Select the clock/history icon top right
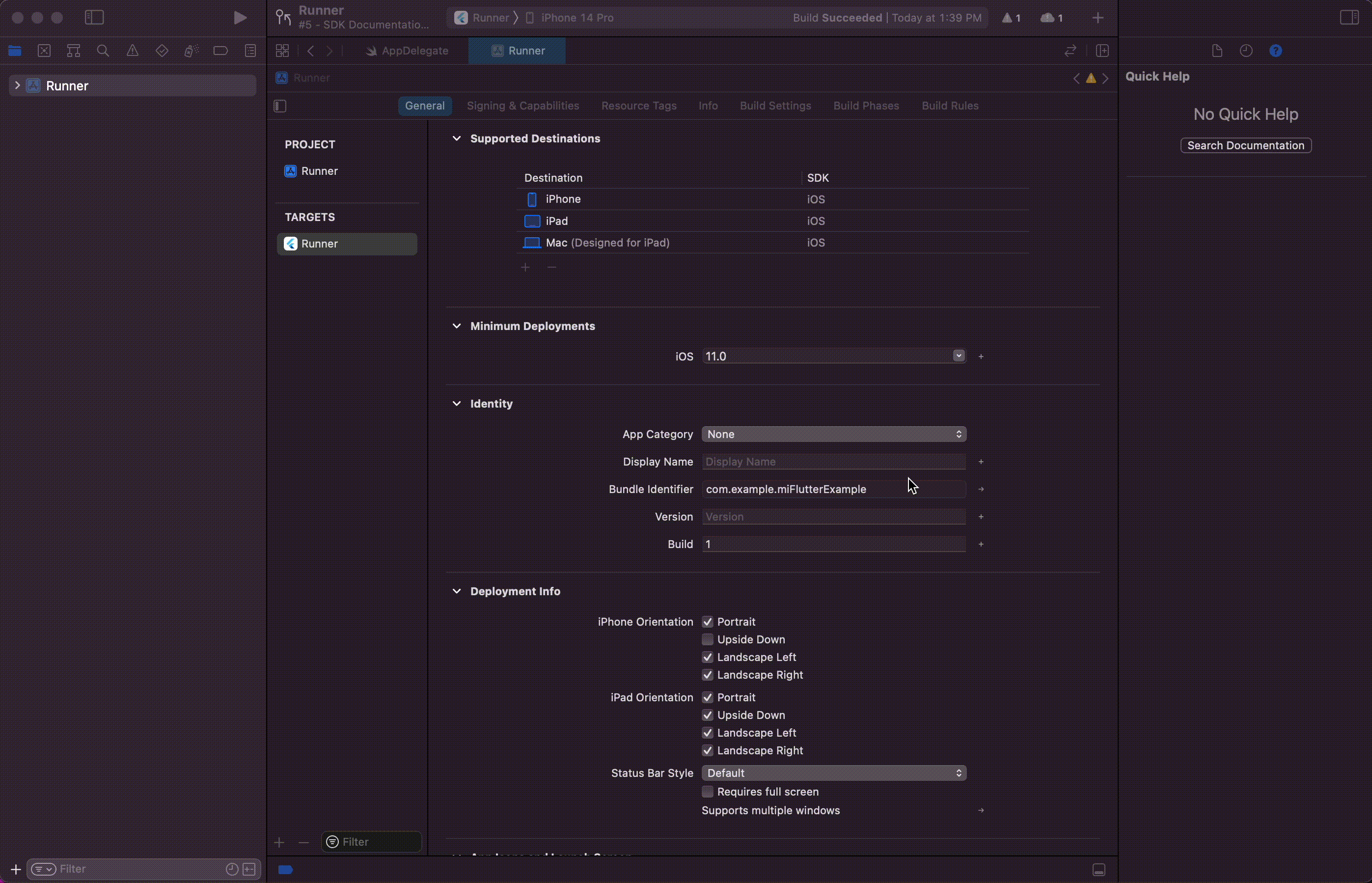This screenshot has height=883, width=1372. (x=1246, y=50)
